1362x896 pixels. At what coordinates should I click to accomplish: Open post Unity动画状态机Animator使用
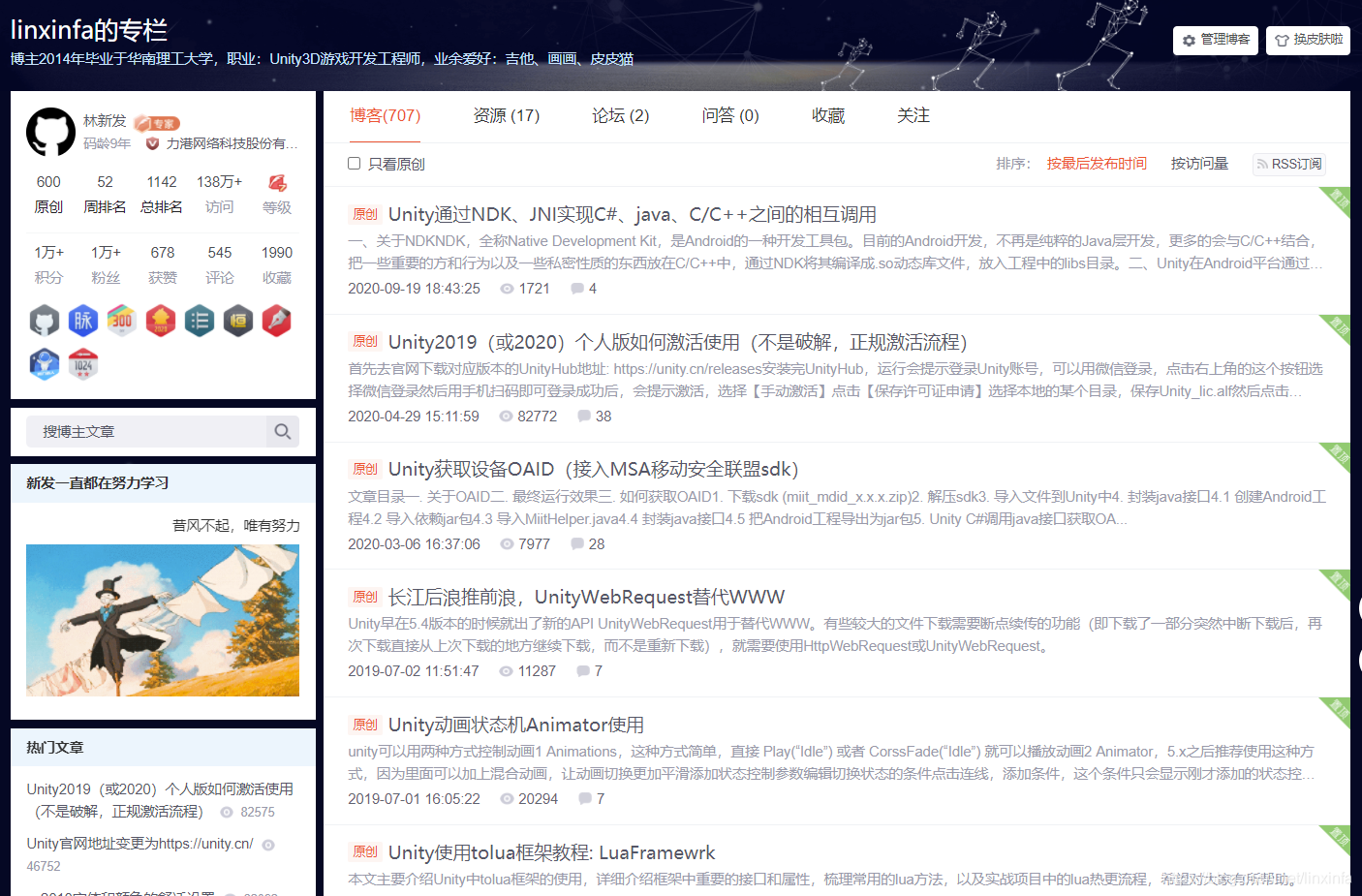516,725
